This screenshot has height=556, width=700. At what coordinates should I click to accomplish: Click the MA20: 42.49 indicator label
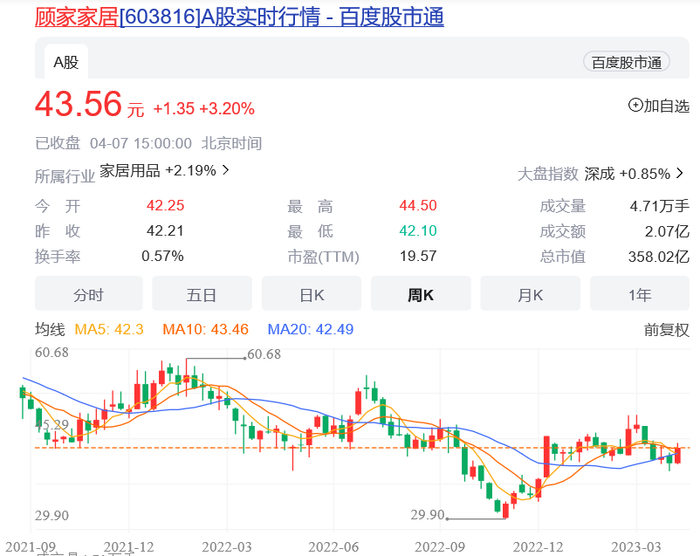click(310, 330)
